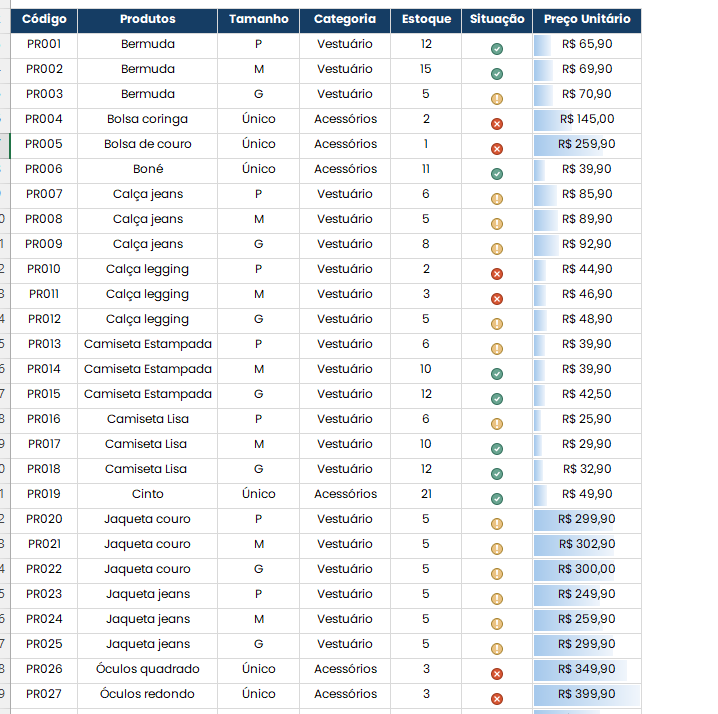The width and height of the screenshot is (718, 714).
Task: Select the Estoque header cell
Action: click(x=426, y=19)
